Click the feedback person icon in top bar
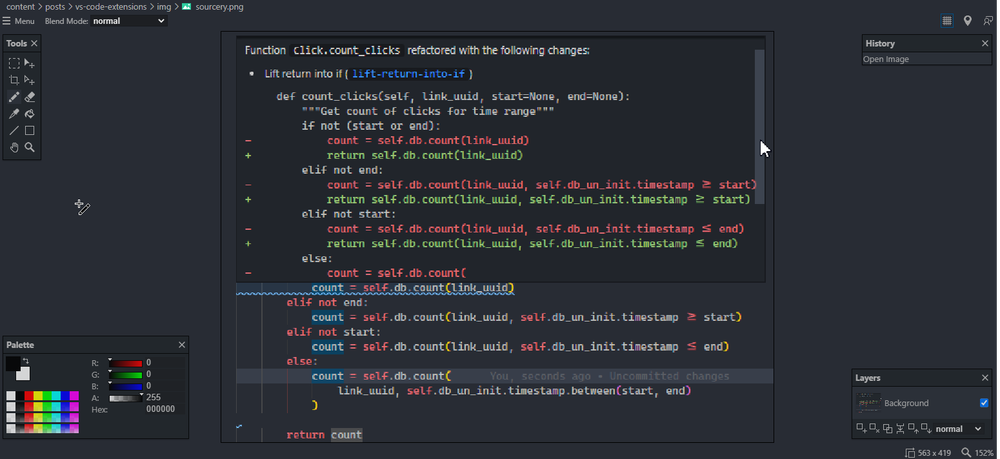The image size is (1000, 459). pyautogui.click(x=988, y=21)
